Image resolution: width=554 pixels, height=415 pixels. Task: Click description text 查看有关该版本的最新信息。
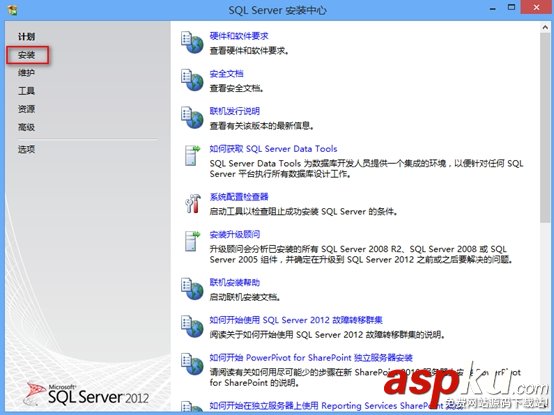point(261,126)
